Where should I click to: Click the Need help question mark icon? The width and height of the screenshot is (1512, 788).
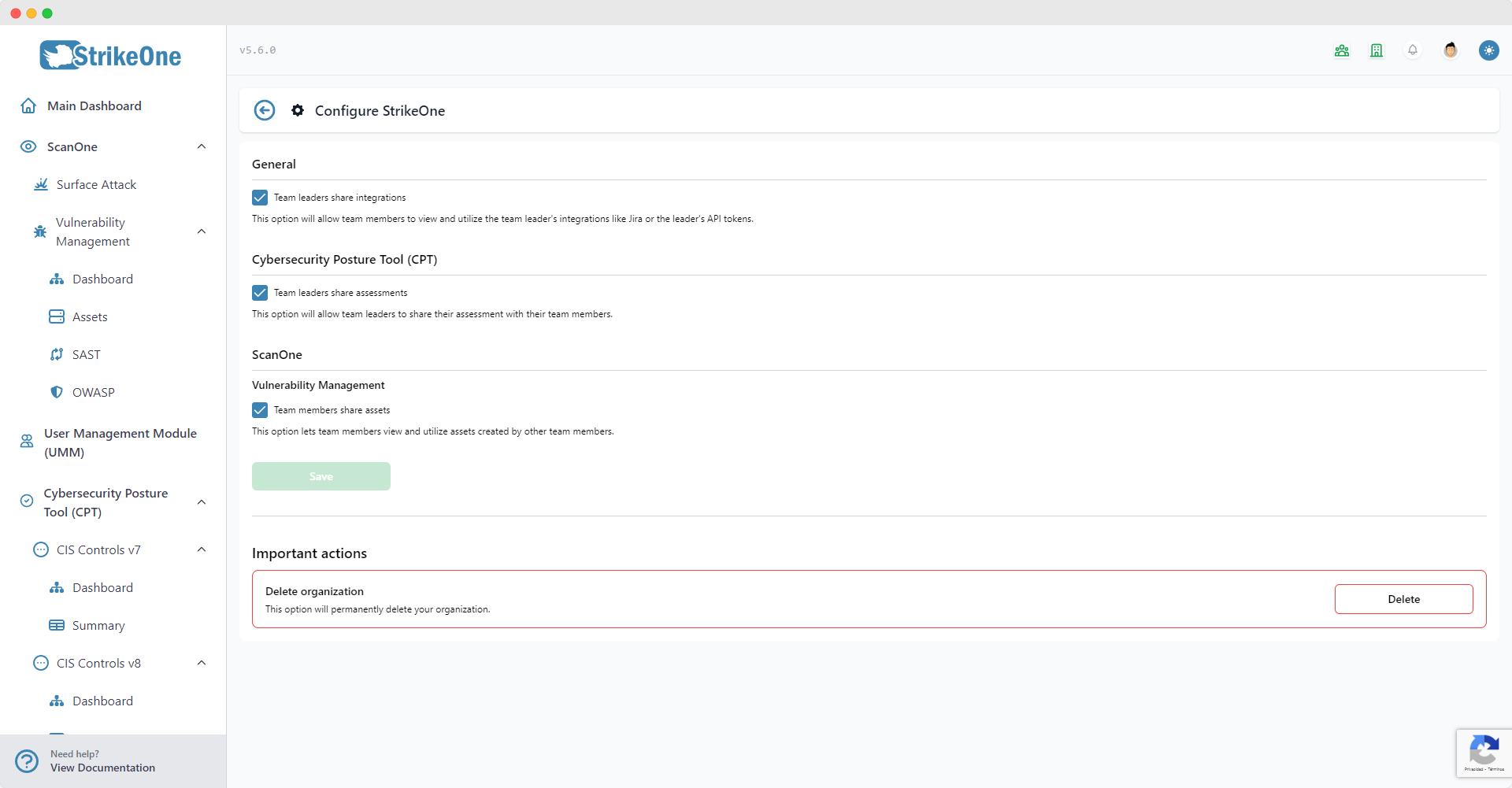coord(27,760)
